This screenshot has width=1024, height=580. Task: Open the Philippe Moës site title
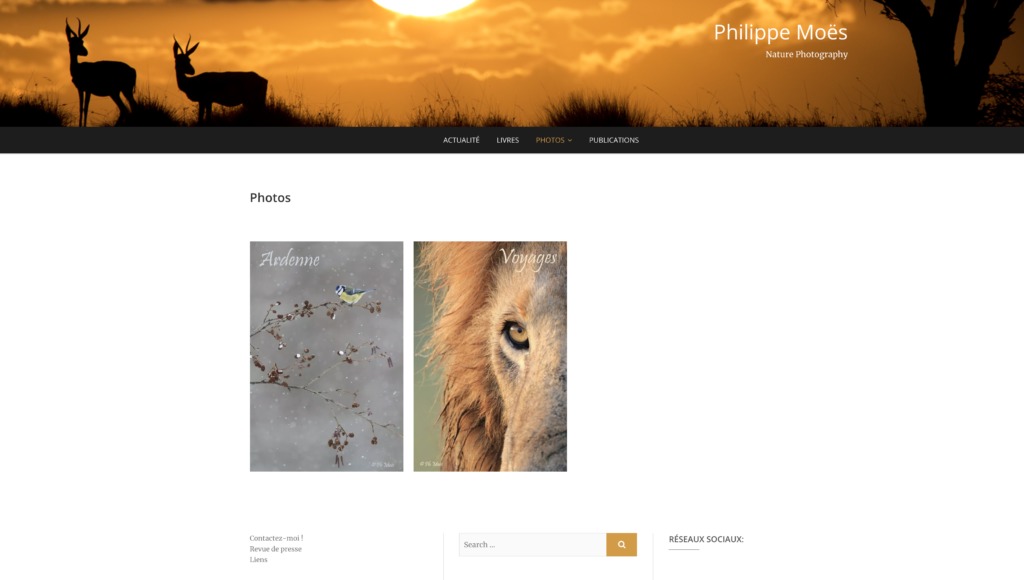pos(780,32)
